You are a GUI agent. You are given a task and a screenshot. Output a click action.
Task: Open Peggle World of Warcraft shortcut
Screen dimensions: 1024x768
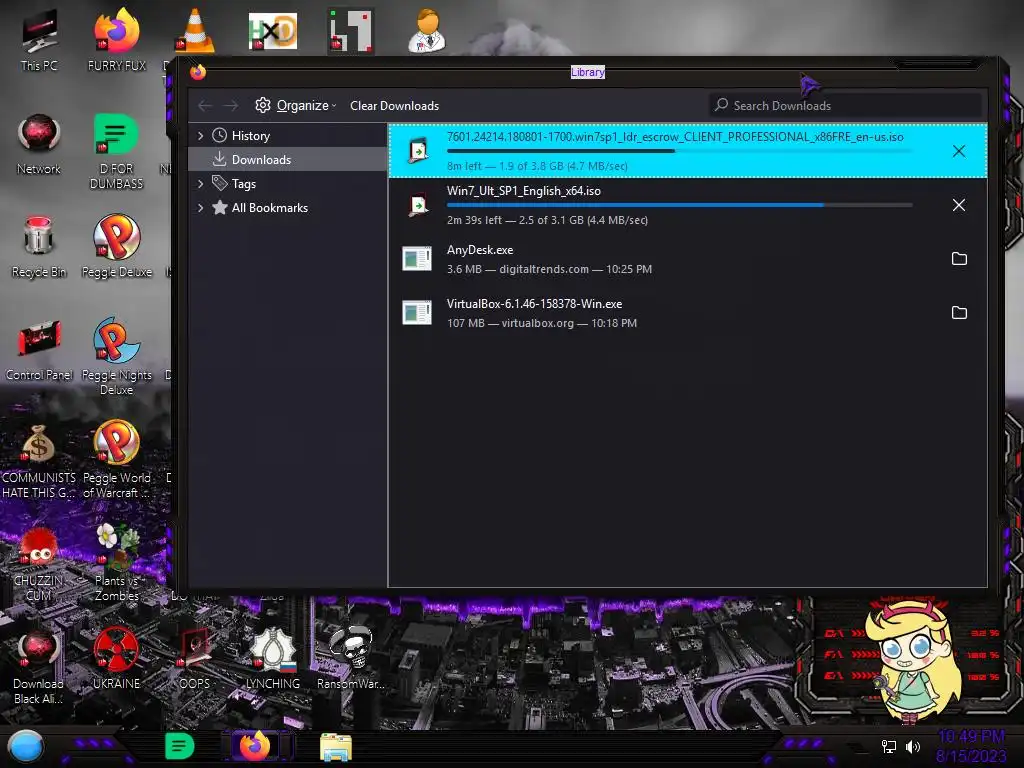point(116,460)
